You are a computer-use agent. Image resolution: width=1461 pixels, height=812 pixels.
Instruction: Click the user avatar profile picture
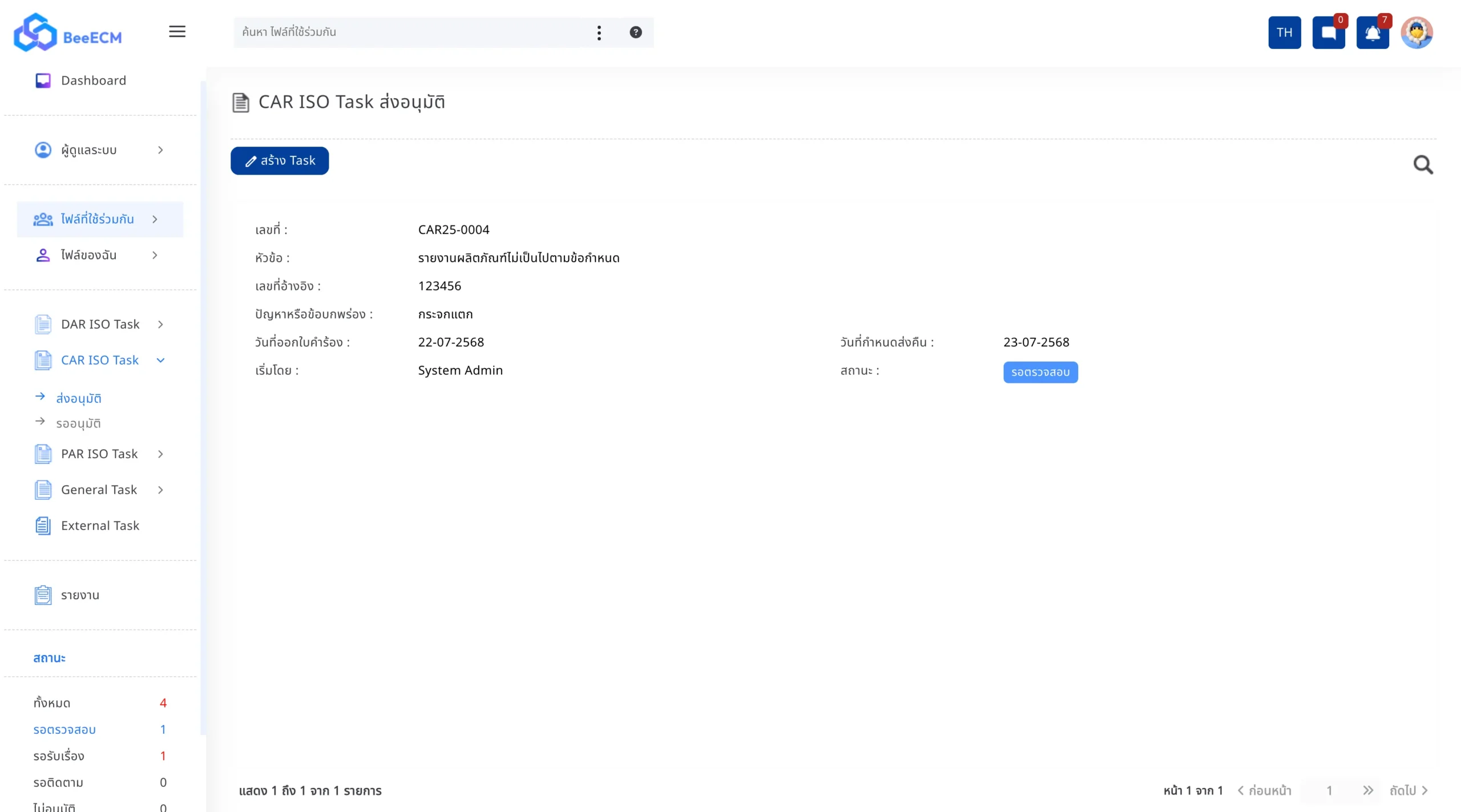1416,33
